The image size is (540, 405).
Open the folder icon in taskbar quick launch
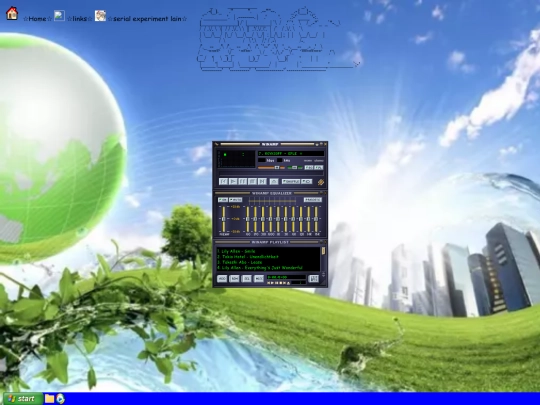coord(50,398)
